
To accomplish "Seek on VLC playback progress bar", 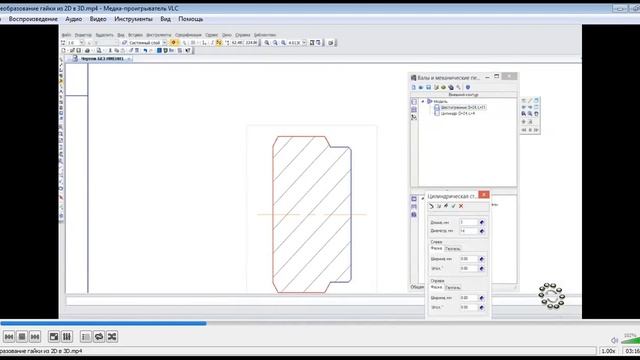I will pyautogui.click(x=320, y=324).
